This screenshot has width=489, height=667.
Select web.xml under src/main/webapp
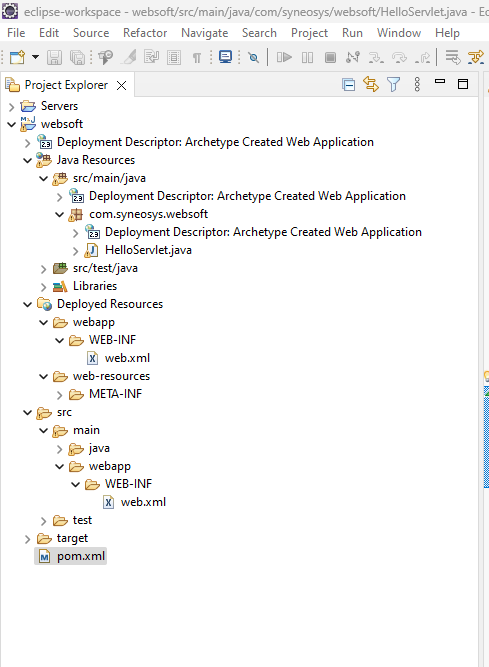pos(143,502)
